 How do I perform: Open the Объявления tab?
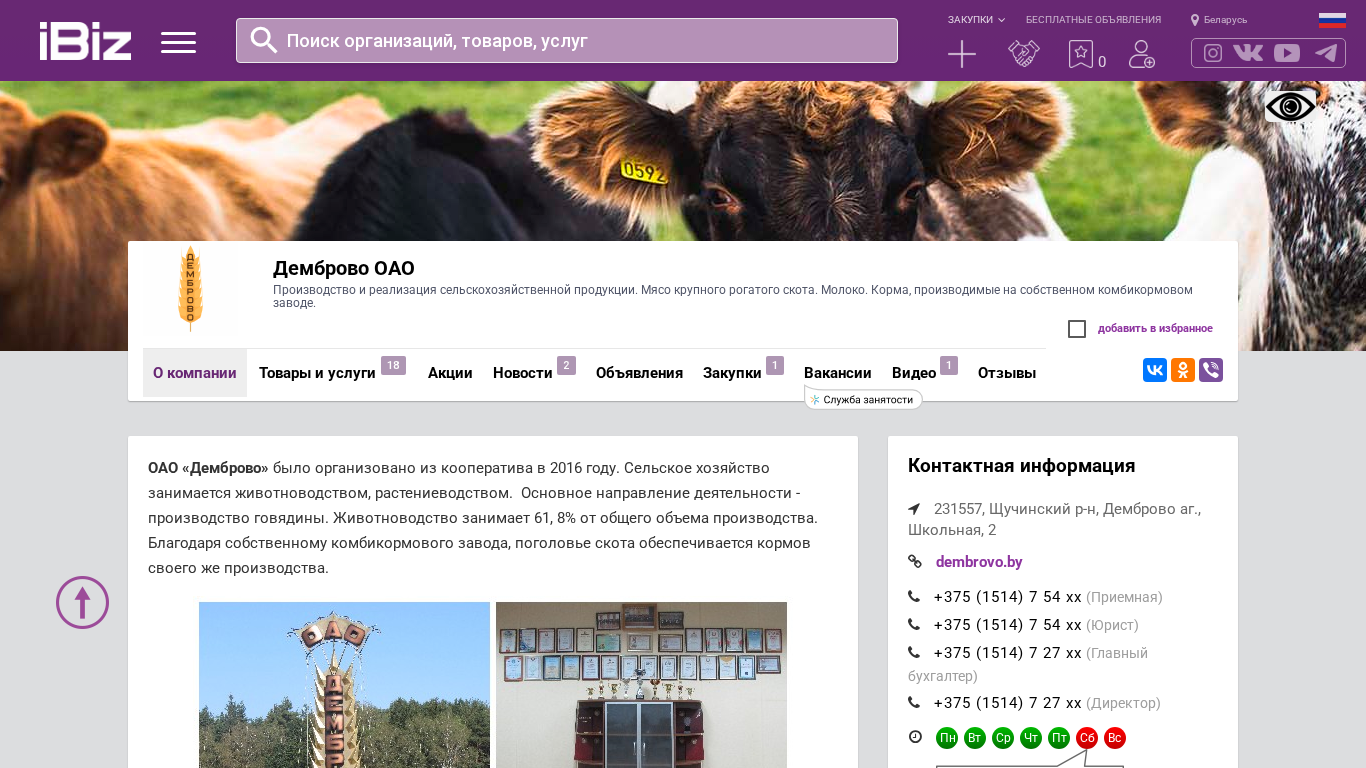point(639,373)
